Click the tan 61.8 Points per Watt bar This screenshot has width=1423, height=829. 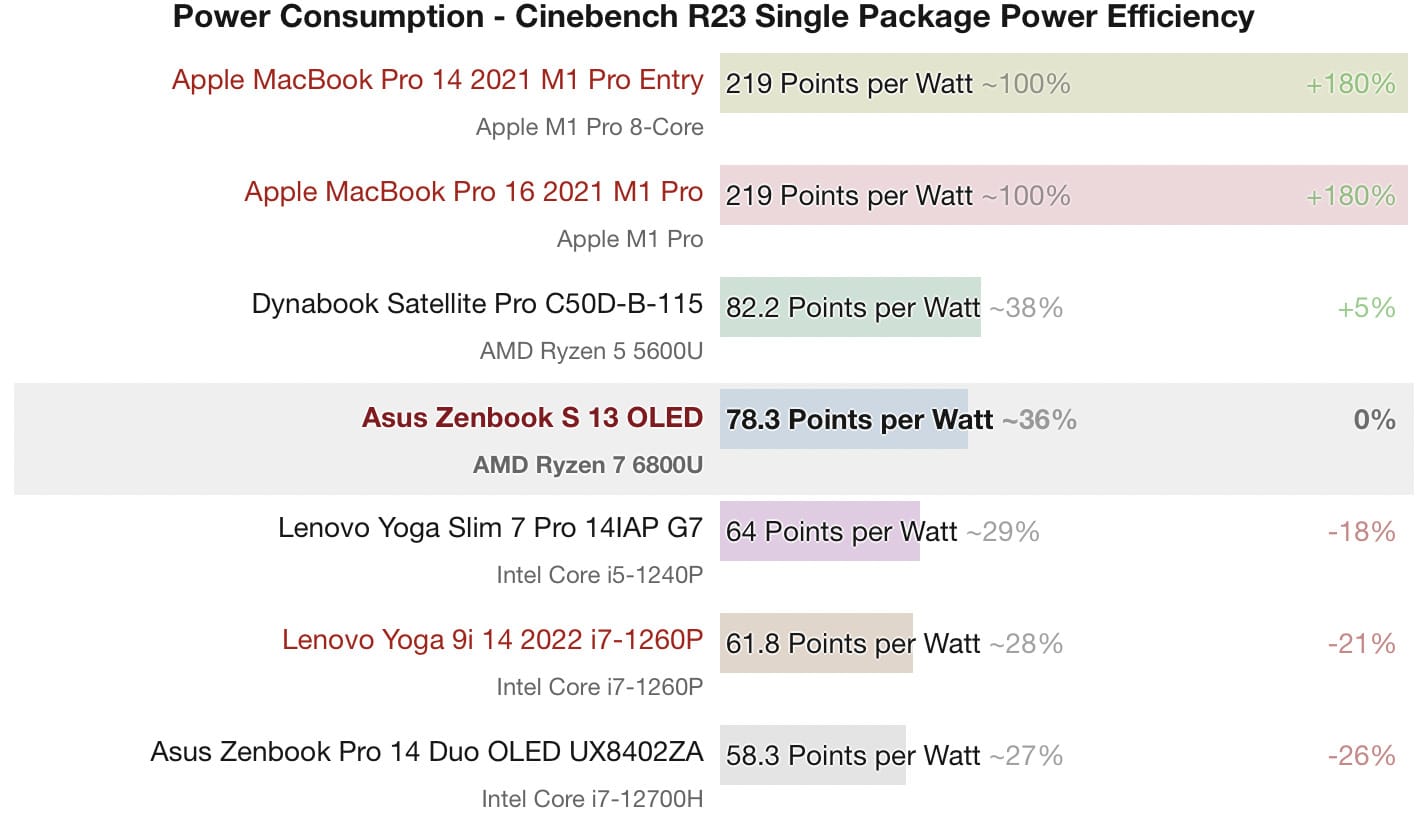pyautogui.click(x=816, y=643)
